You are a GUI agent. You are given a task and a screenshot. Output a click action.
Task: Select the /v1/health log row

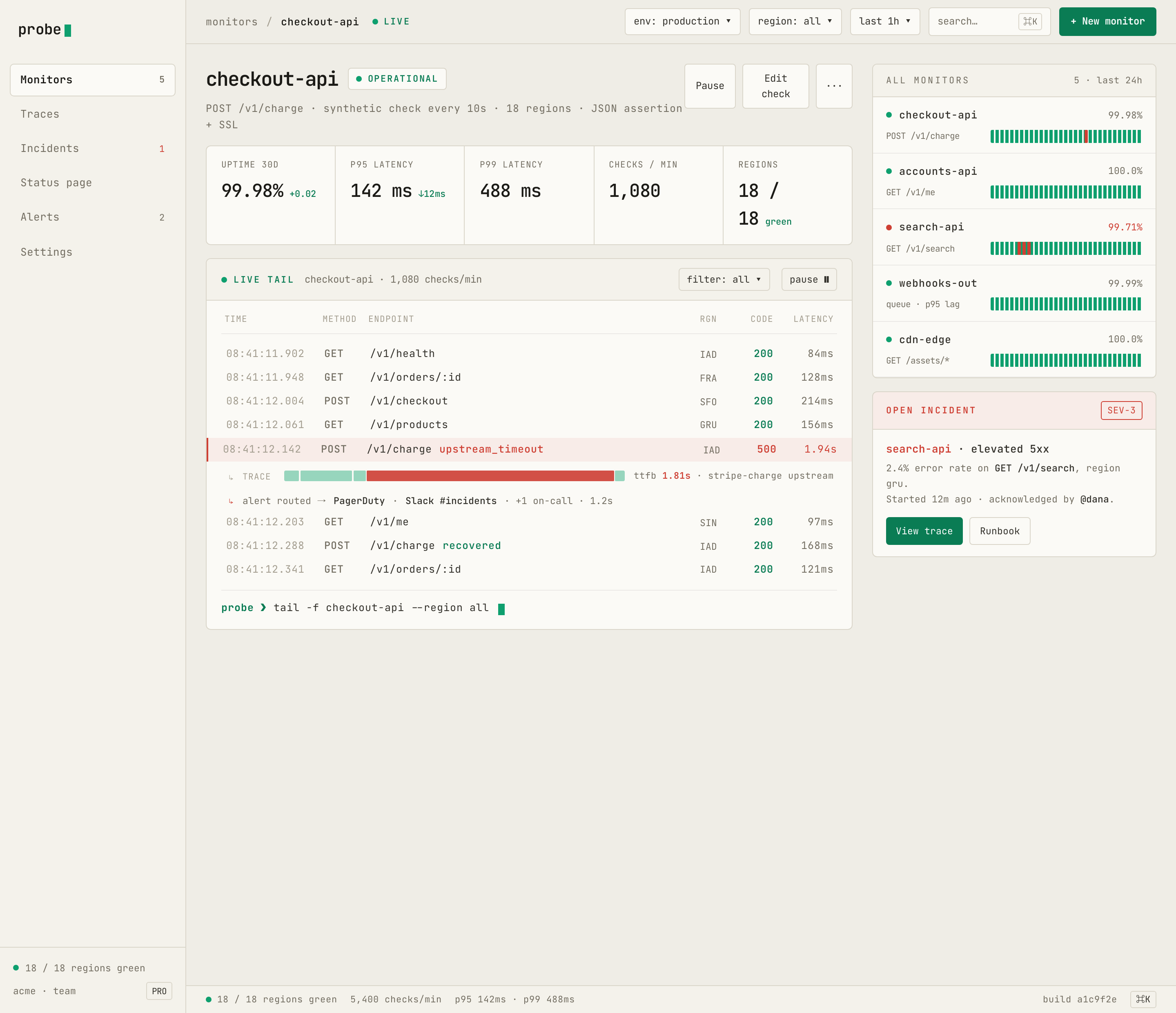[x=529, y=354]
